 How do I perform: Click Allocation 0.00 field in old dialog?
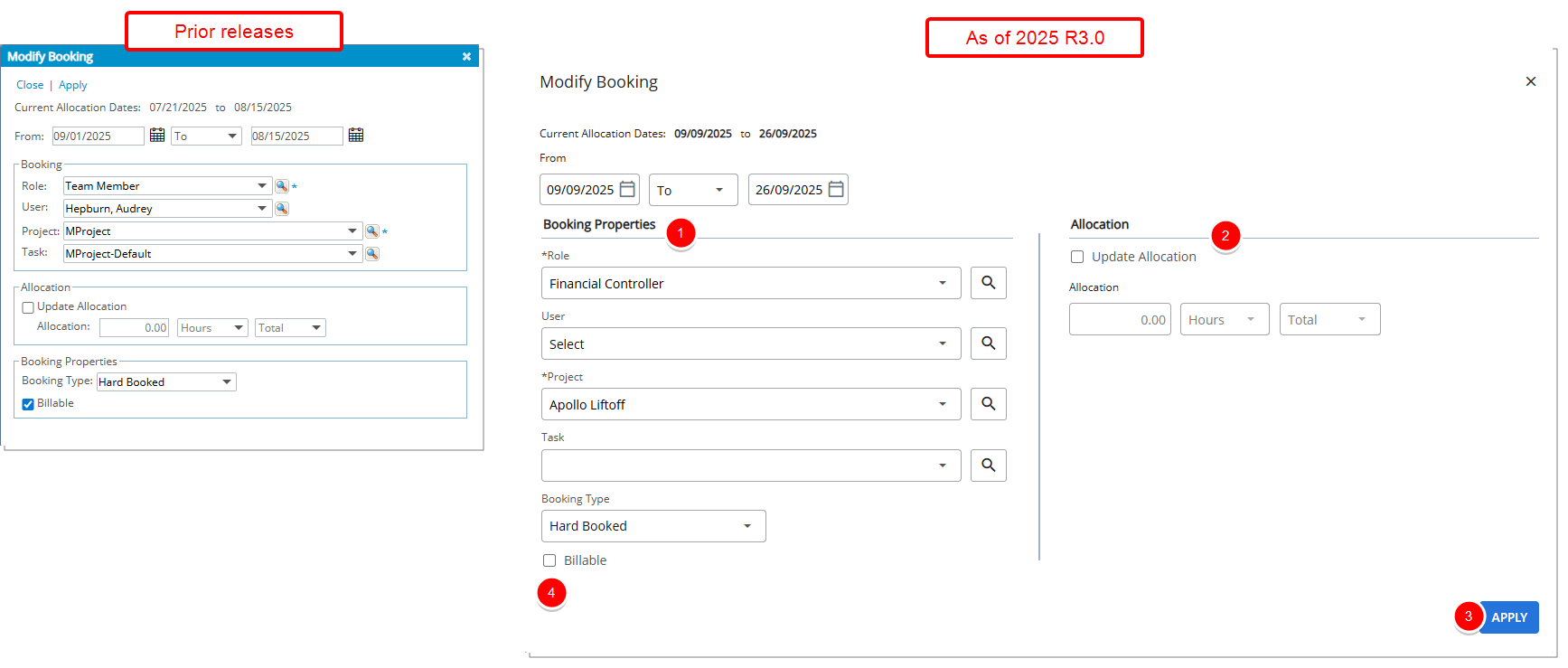(x=135, y=328)
